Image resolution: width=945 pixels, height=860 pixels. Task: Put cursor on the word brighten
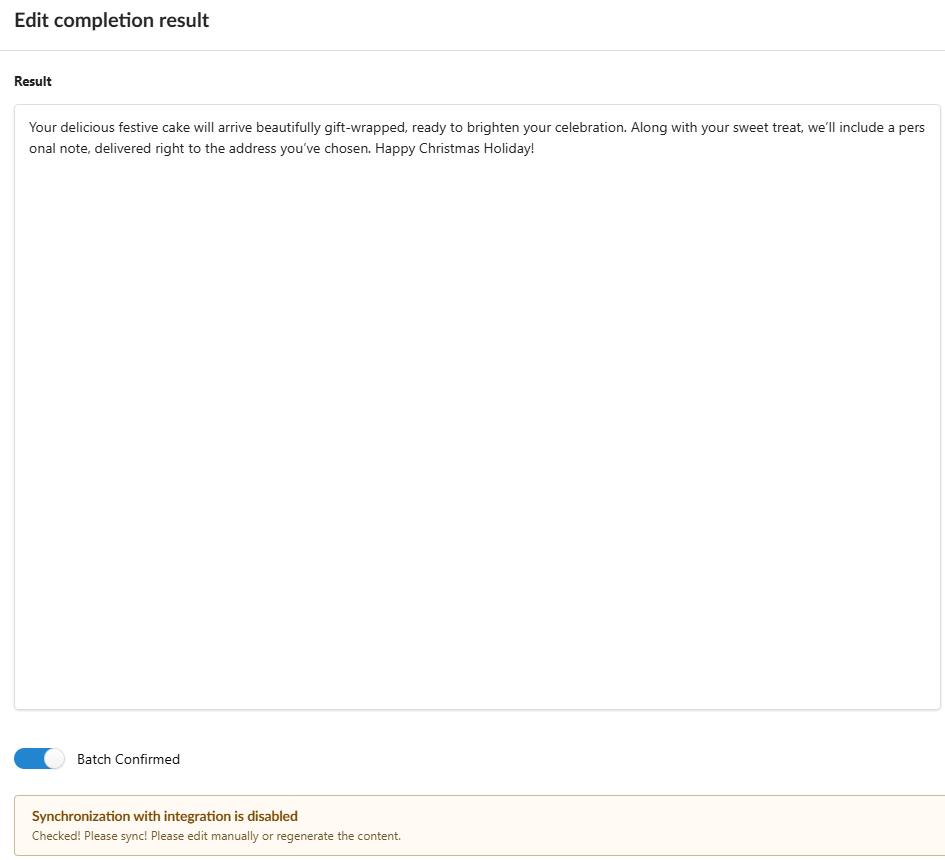492,128
